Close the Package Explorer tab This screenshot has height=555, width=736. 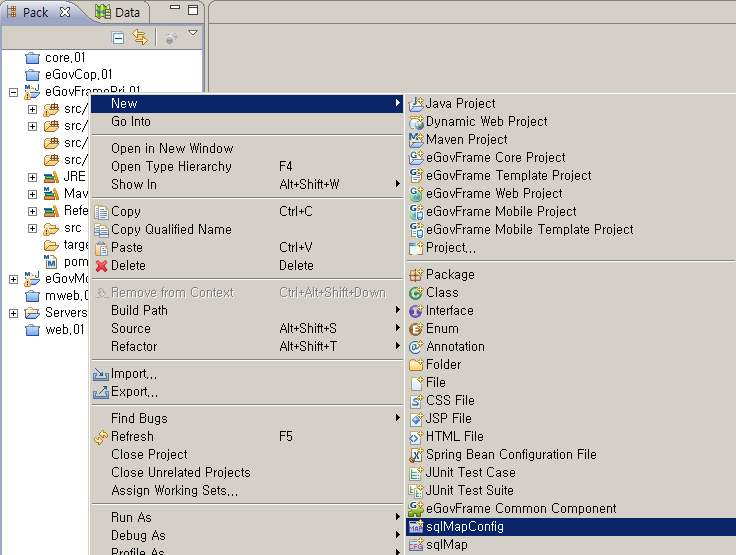click(x=65, y=12)
